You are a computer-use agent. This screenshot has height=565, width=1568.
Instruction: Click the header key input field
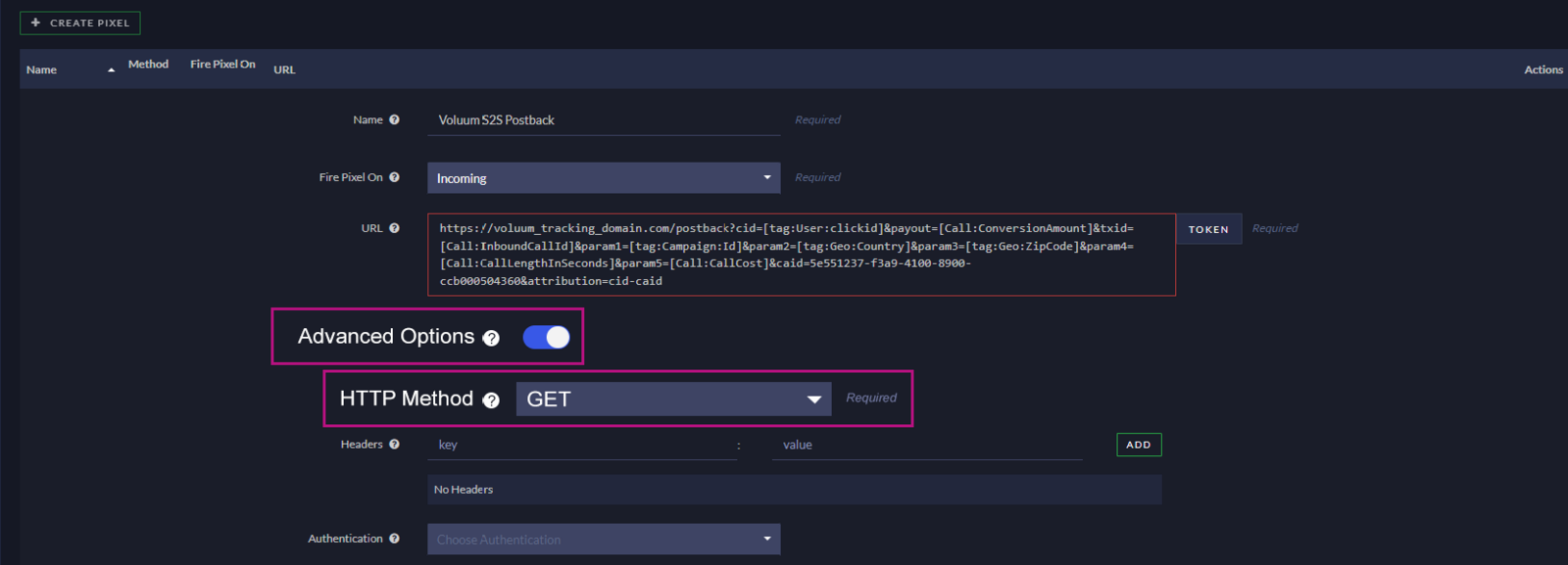coord(582,446)
